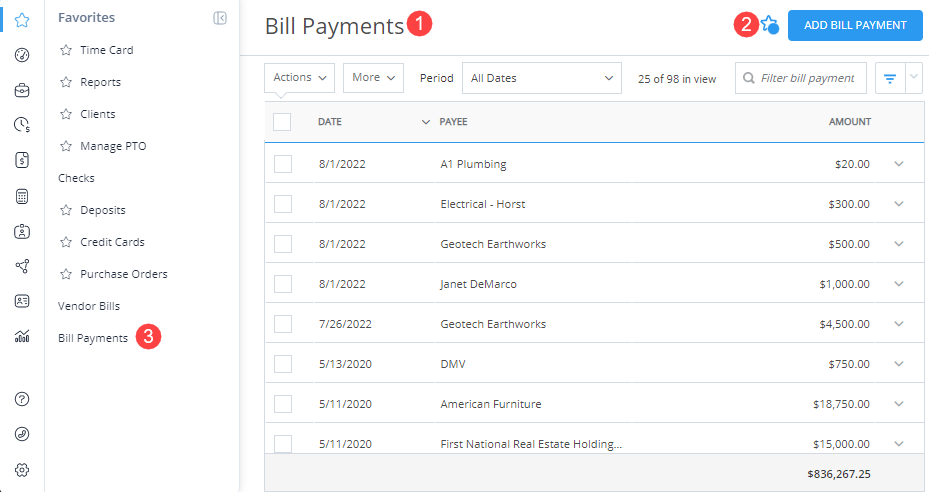
Task: Open the Period All Dates dropdown
Action: 542,78
